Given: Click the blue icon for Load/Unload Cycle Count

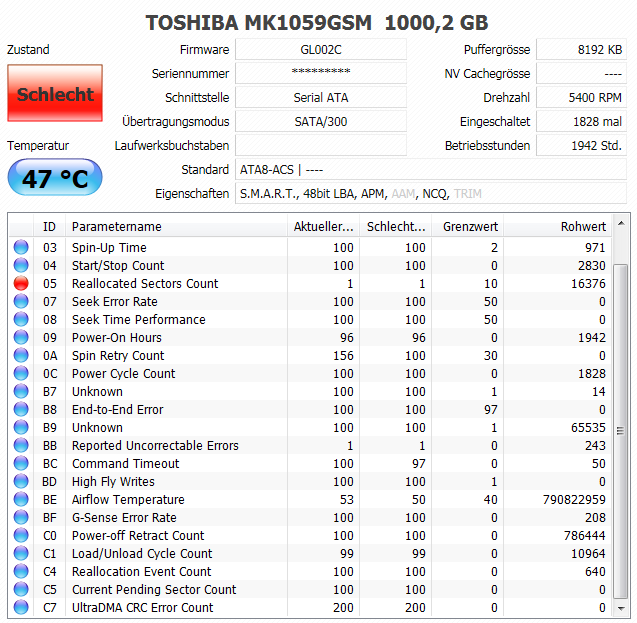Looking at the screenshot, I should (x=21, y=554).
